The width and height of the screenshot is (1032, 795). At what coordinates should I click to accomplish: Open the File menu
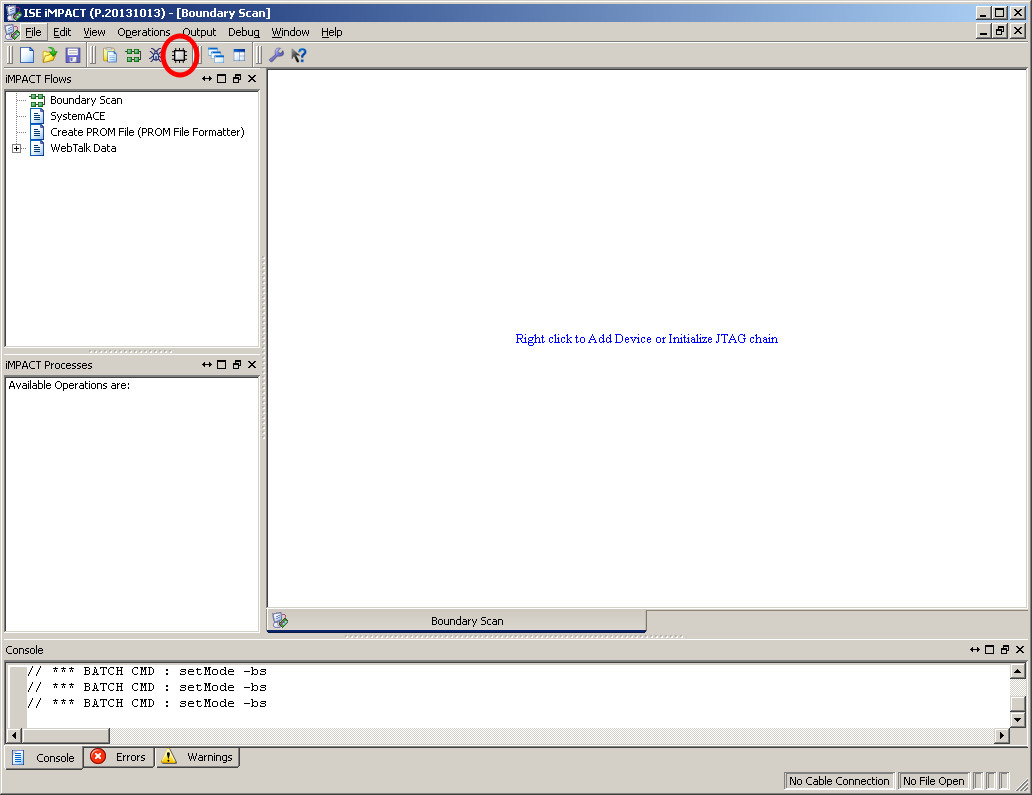[33, 32]
